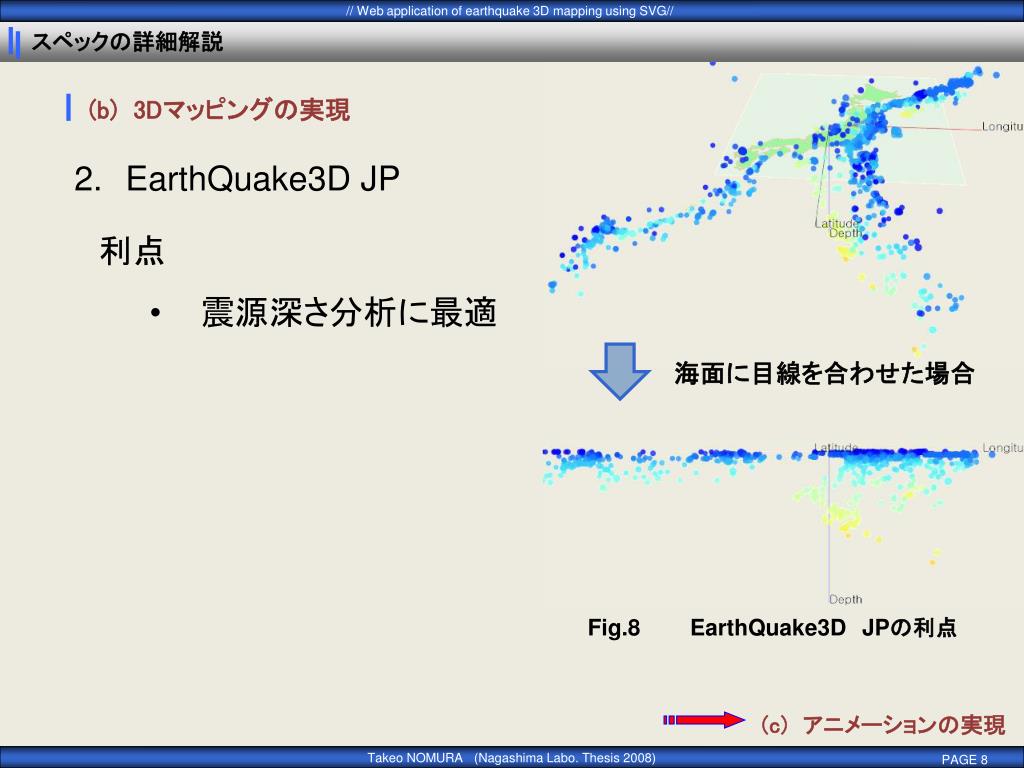The height and width of the screenshot is (768, 1024).
Task: Click the Longitude label in lower figure
Action: (x=1003, y=447)
